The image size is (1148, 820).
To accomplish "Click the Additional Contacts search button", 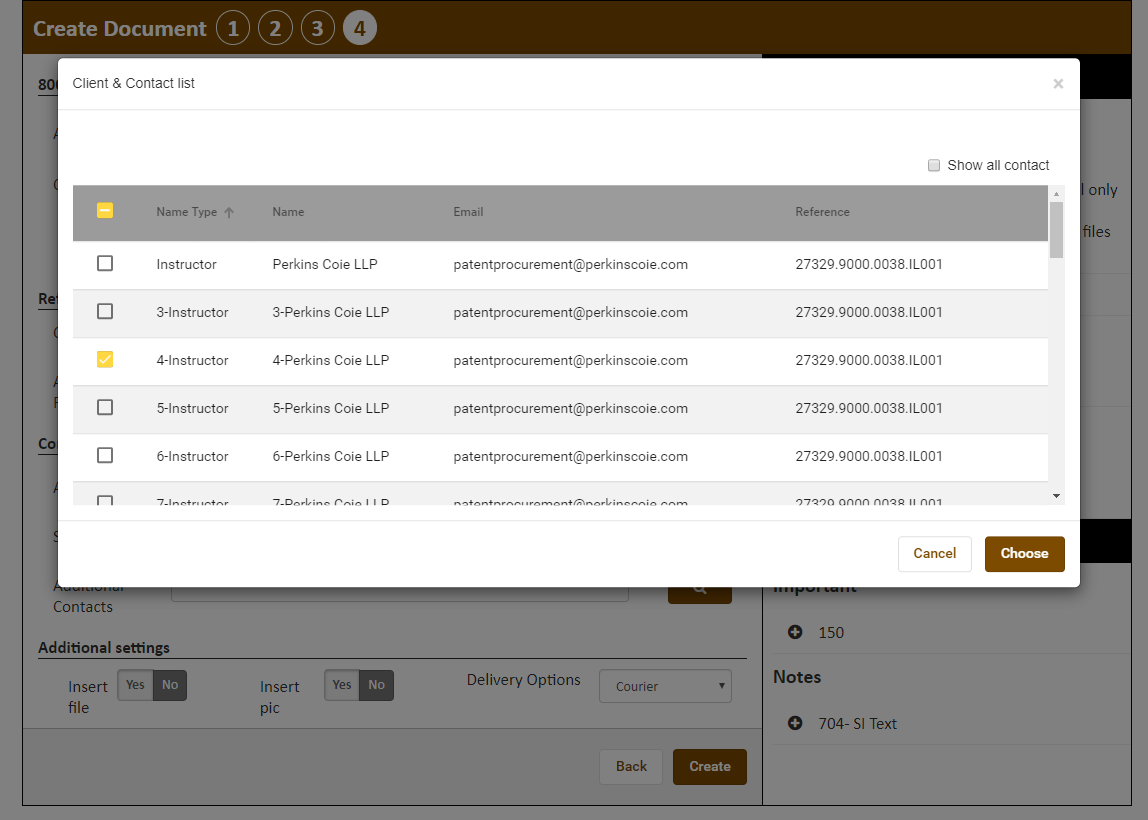I will coord(699,594).
